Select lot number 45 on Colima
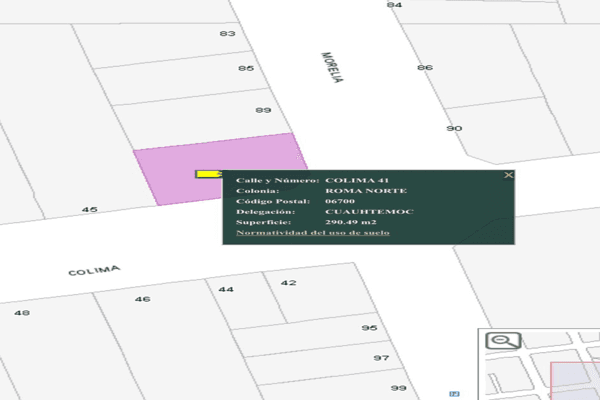 tap(90, 209)
